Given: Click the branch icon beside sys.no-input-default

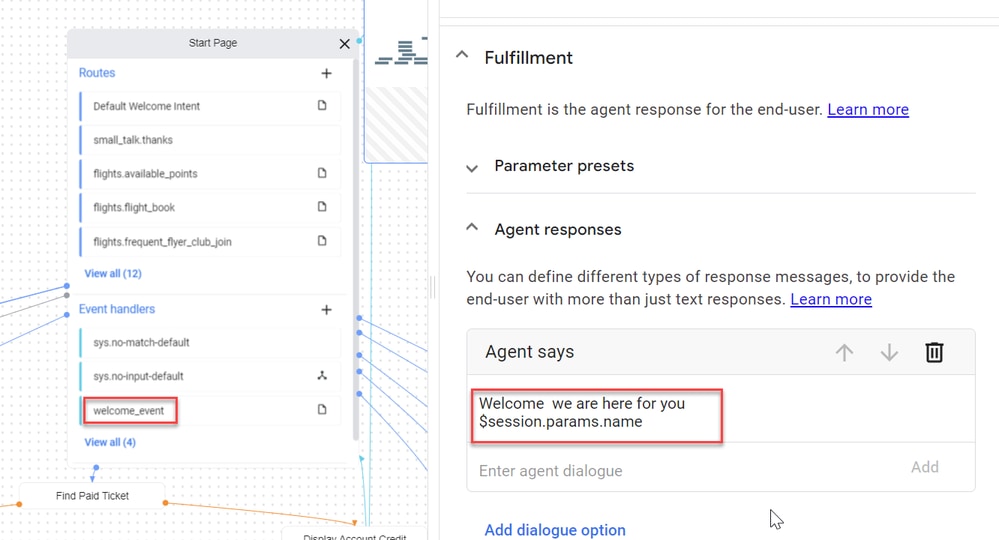Looking at the screenshot, I should 322,376.
